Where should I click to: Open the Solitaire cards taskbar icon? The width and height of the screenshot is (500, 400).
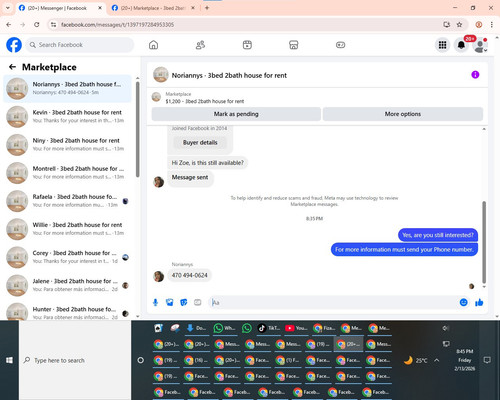coord(159,328)
